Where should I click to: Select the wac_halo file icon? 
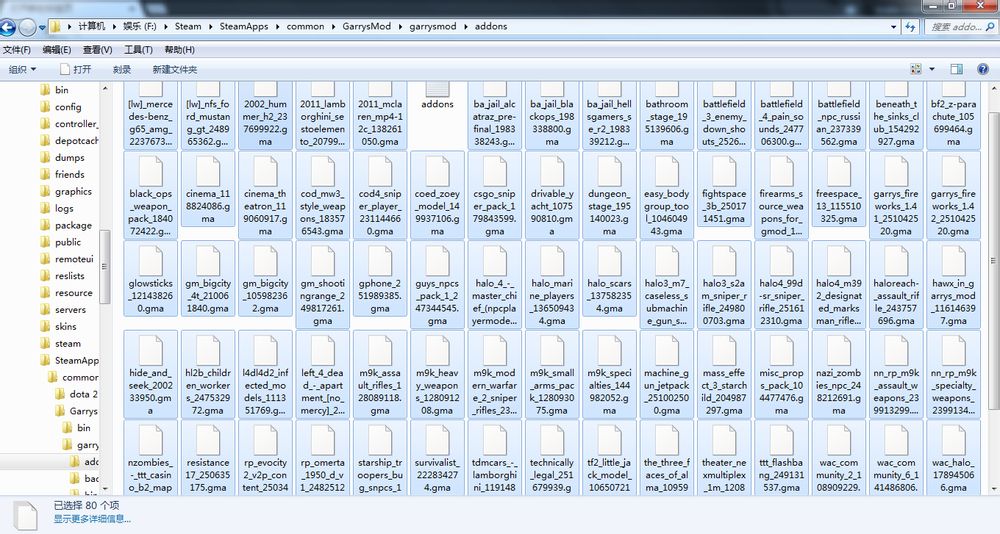coord(953,440)
